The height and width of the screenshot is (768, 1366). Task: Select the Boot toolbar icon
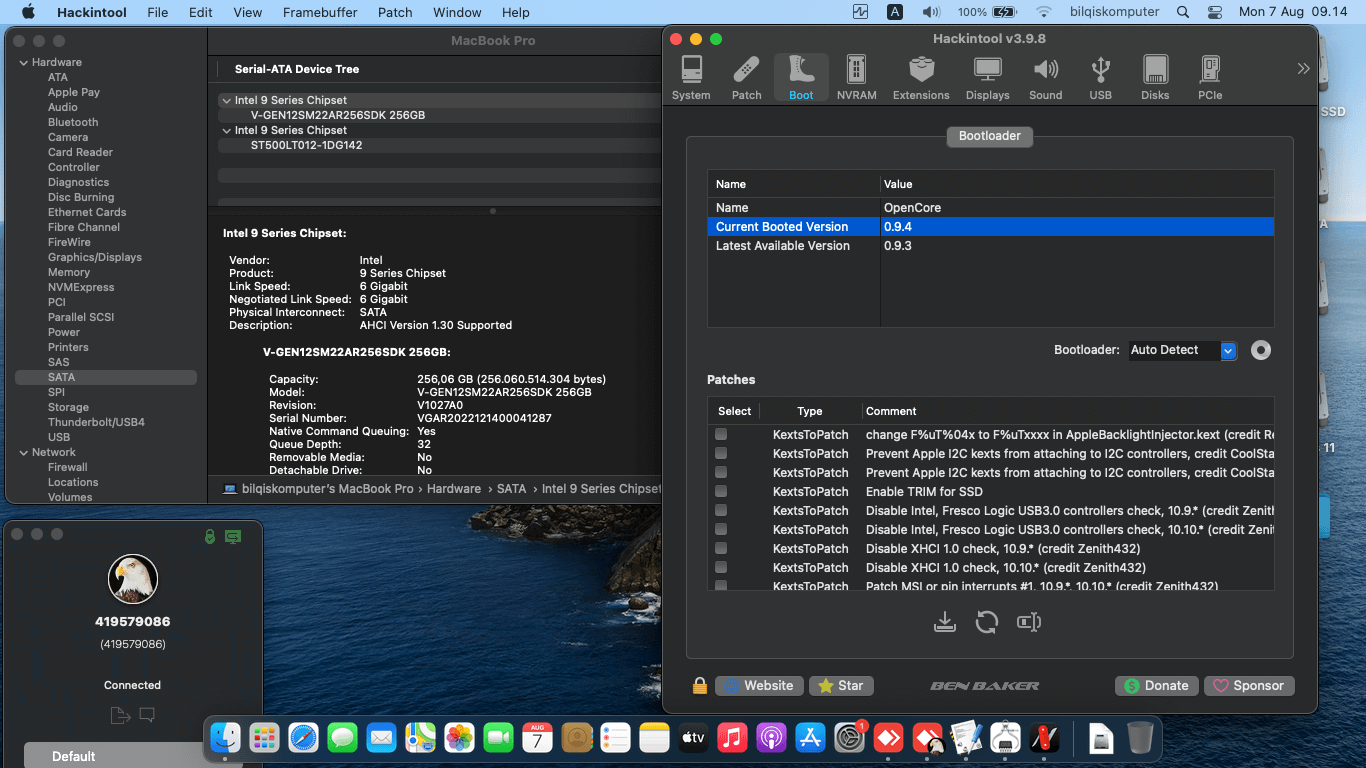(x=801, y=78)
